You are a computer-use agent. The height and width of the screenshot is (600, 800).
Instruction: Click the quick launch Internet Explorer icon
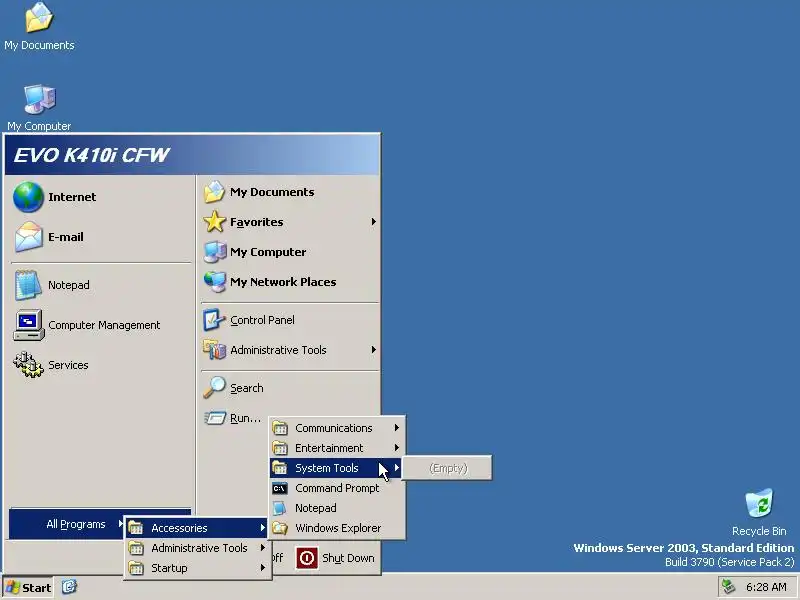tap(69, 587)
